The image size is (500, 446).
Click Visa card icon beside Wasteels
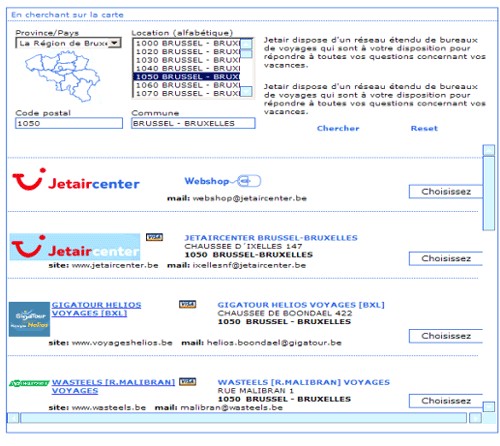click(188, 381)
